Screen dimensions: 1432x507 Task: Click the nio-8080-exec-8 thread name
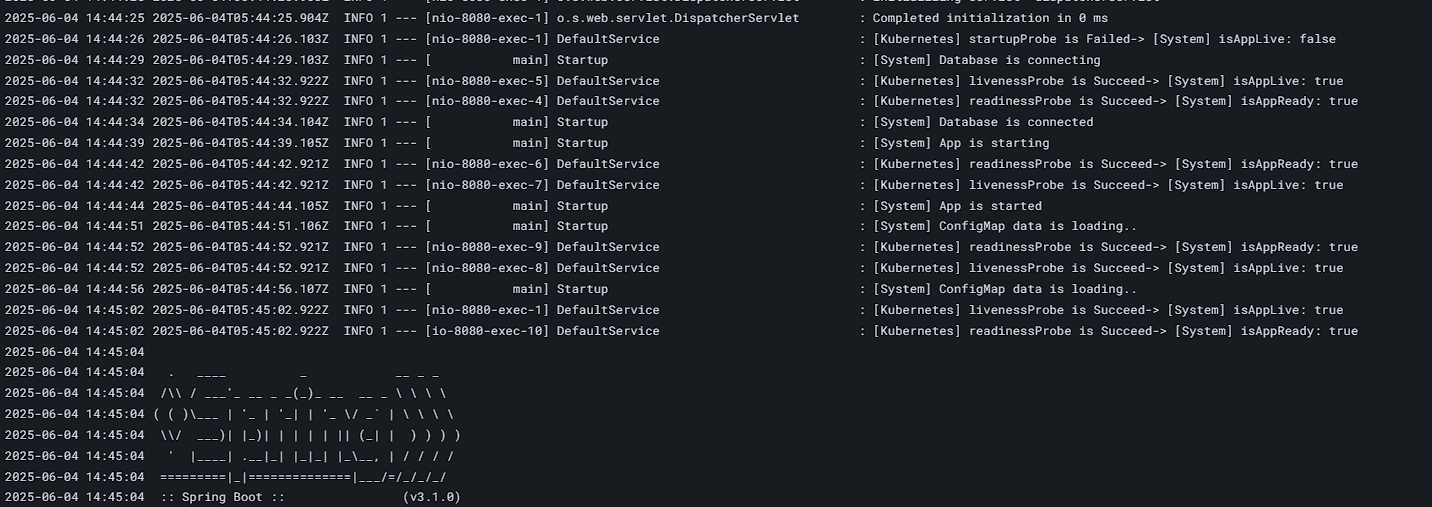pyautogui.click(x=487, y=268)
